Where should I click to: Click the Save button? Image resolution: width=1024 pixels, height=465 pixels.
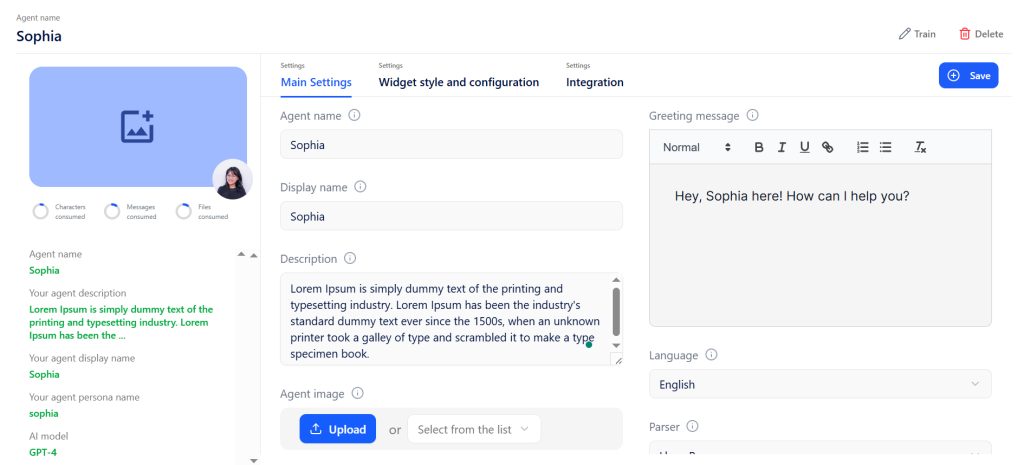click(x=968, y=75)
